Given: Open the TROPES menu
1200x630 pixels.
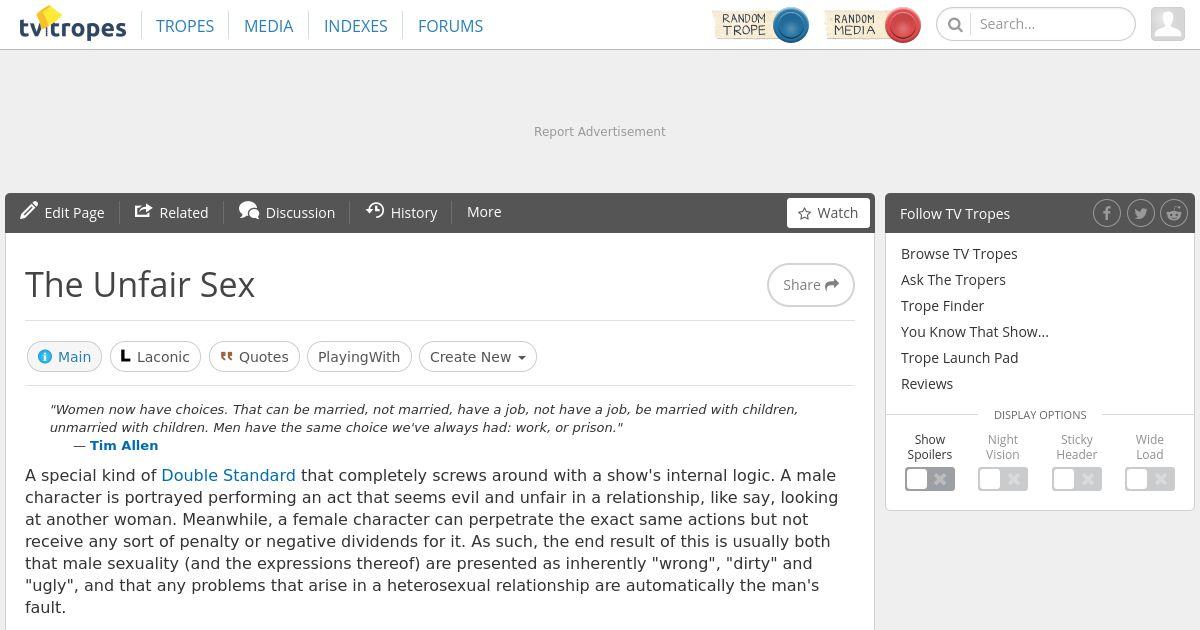Looking at the screenshot, I should (x=185, y=26).
